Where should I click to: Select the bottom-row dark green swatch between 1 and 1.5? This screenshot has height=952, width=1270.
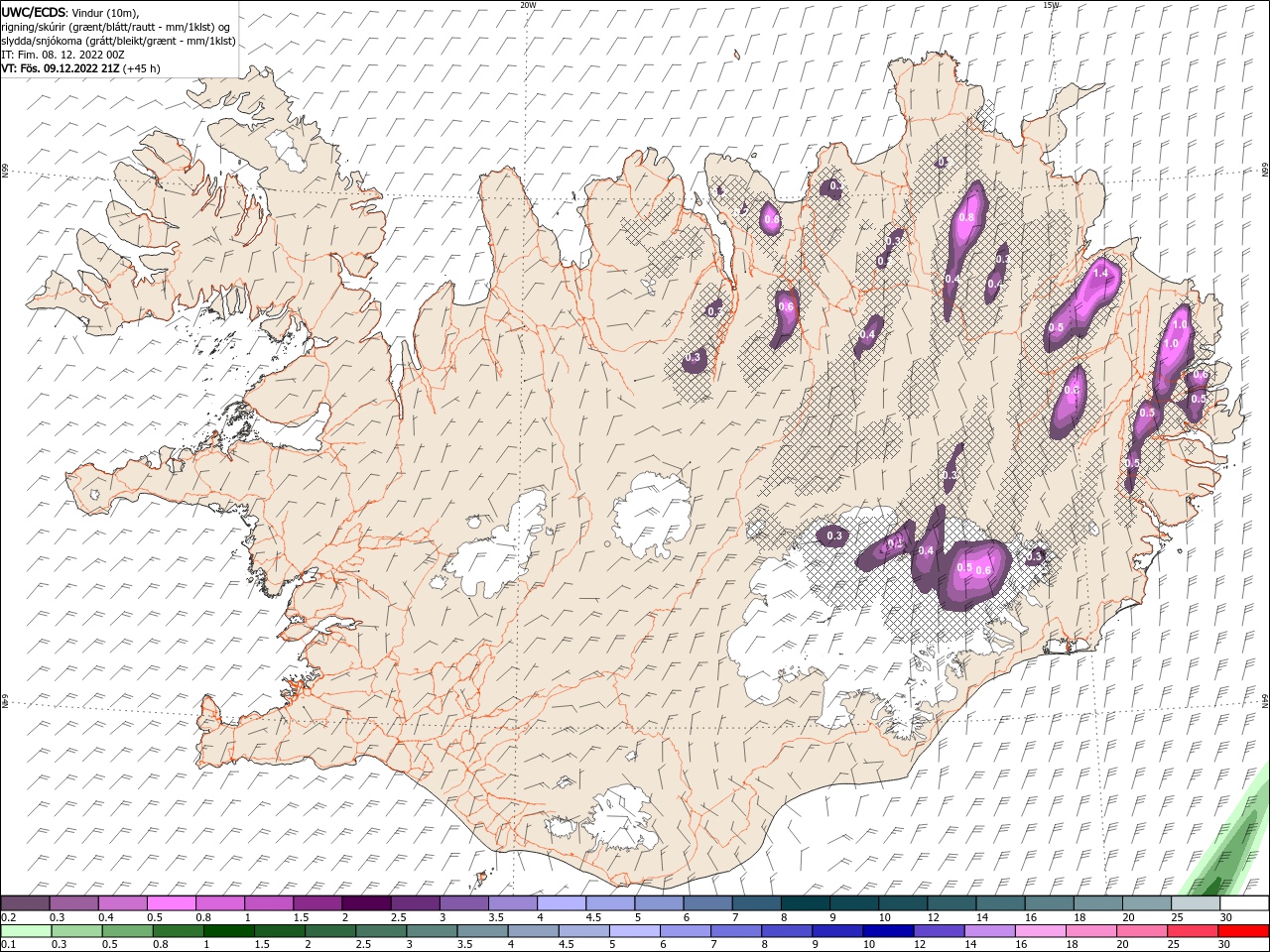point(228,931)
